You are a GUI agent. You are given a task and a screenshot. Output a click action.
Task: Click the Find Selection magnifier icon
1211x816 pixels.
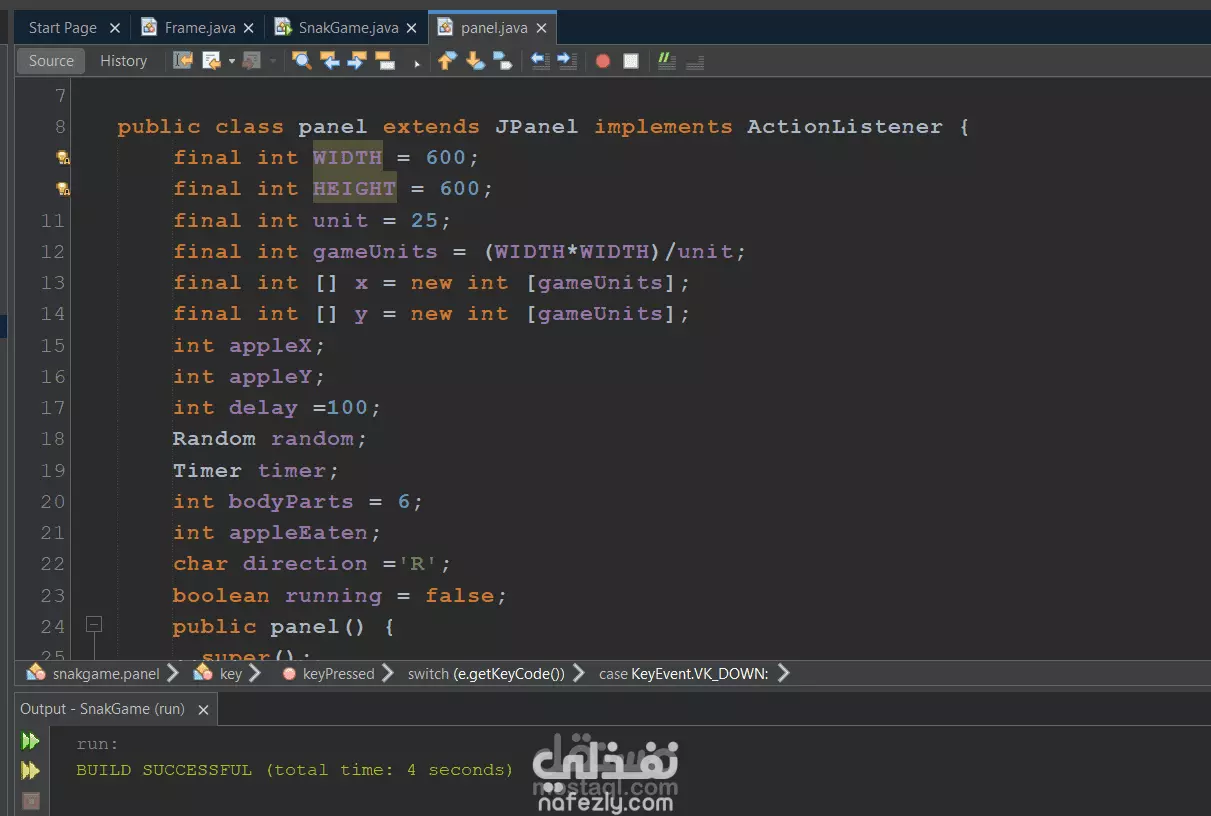[x=301, y=61]
